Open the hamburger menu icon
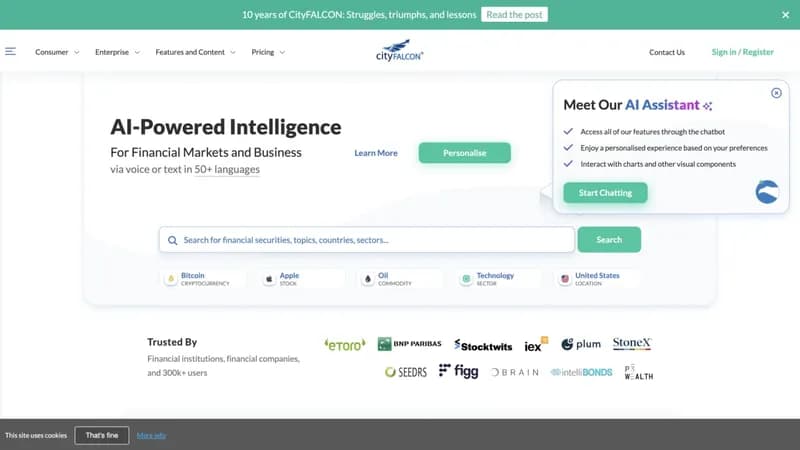 (x=10, y=52)
